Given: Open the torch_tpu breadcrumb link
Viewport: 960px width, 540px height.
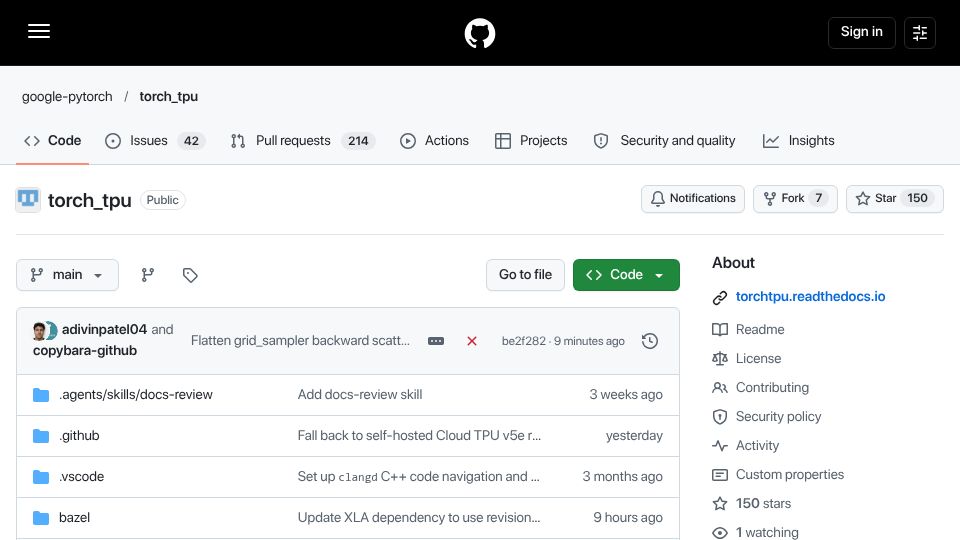Looking at the screenshot, I should point(168,97).
